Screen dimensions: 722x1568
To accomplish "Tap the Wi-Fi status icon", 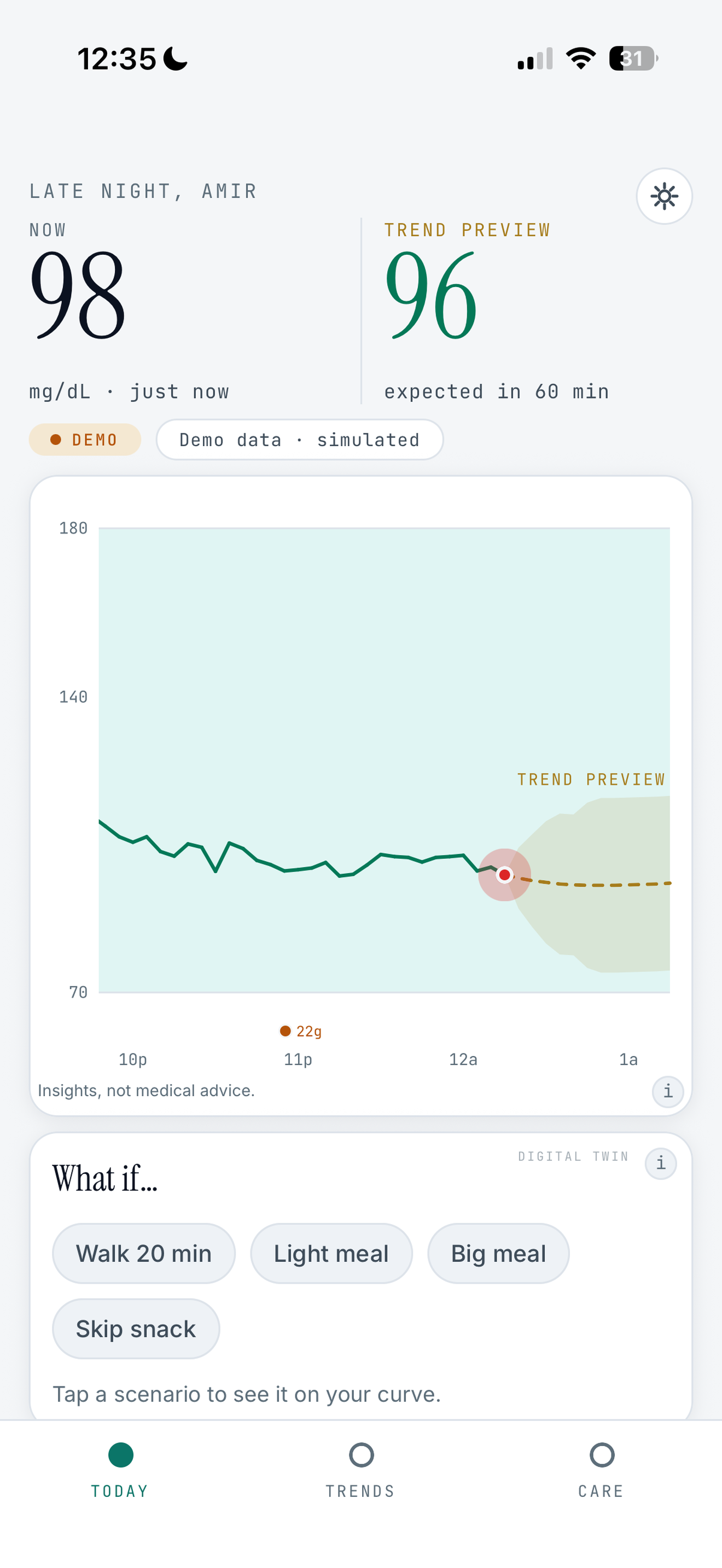I will [581, 58].
